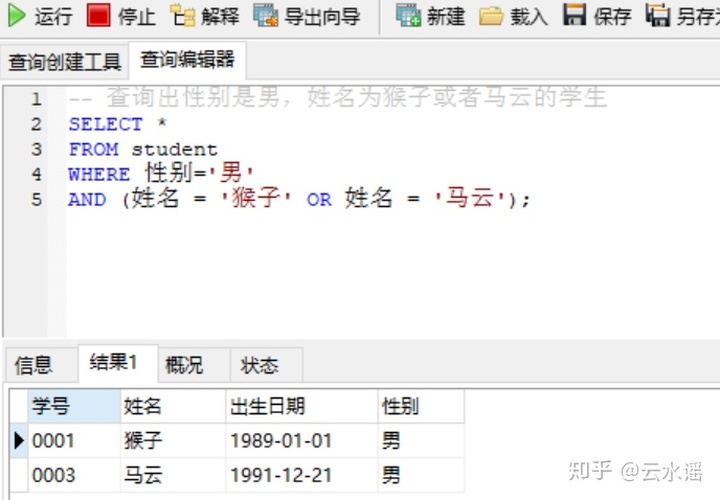Click the '马云' string in the query
This screenshot has height=500, width=720.
pyautogui.click(x=469, y=198)
